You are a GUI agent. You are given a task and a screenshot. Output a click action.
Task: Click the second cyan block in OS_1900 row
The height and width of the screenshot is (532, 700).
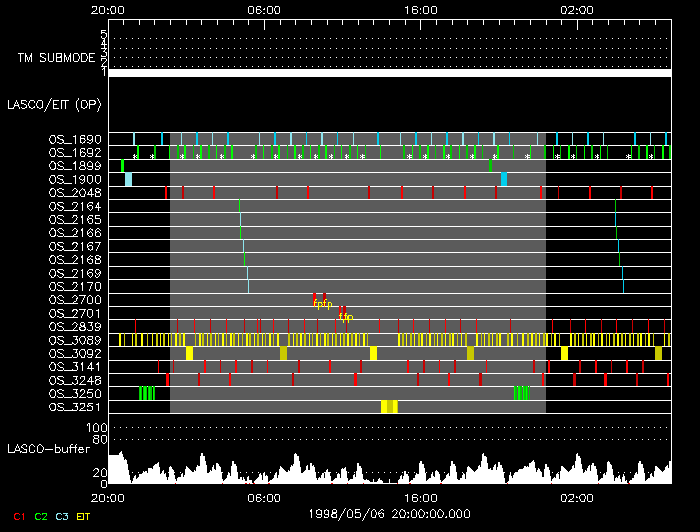tap(504, 179)
